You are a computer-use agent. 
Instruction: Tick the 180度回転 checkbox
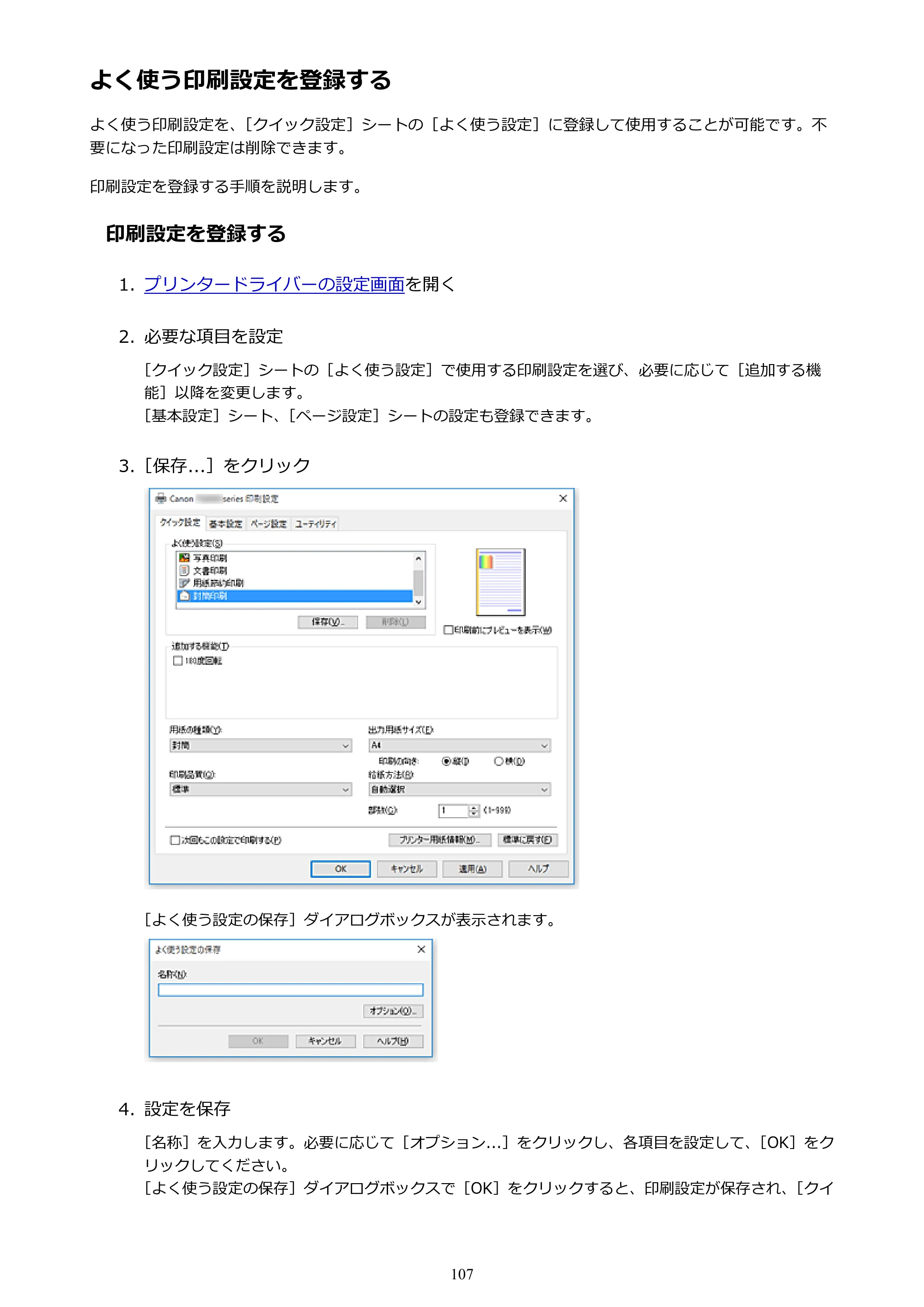click(x=177, y=660)
